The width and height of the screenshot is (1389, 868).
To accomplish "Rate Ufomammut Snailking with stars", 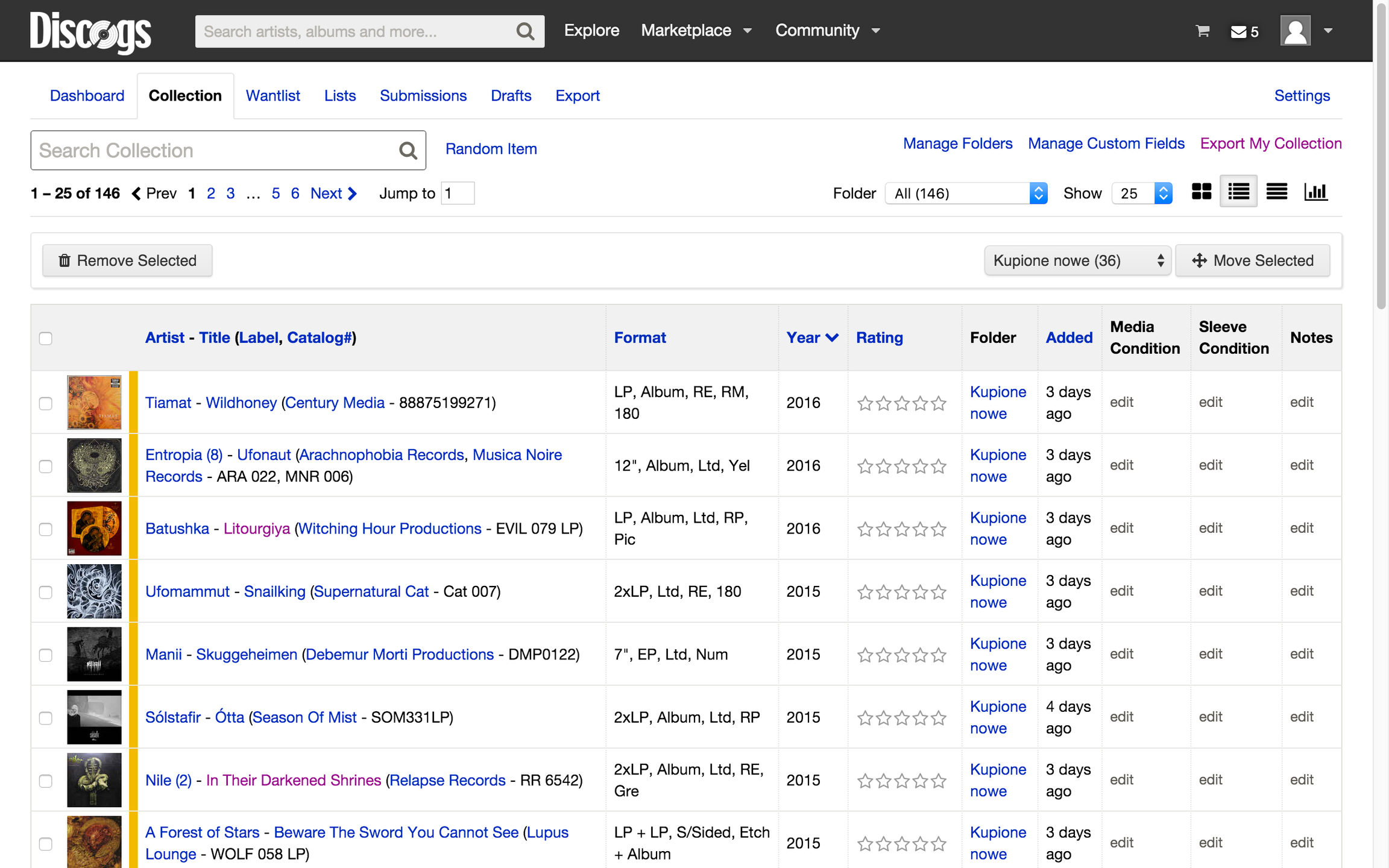I will tap(902, 592).
